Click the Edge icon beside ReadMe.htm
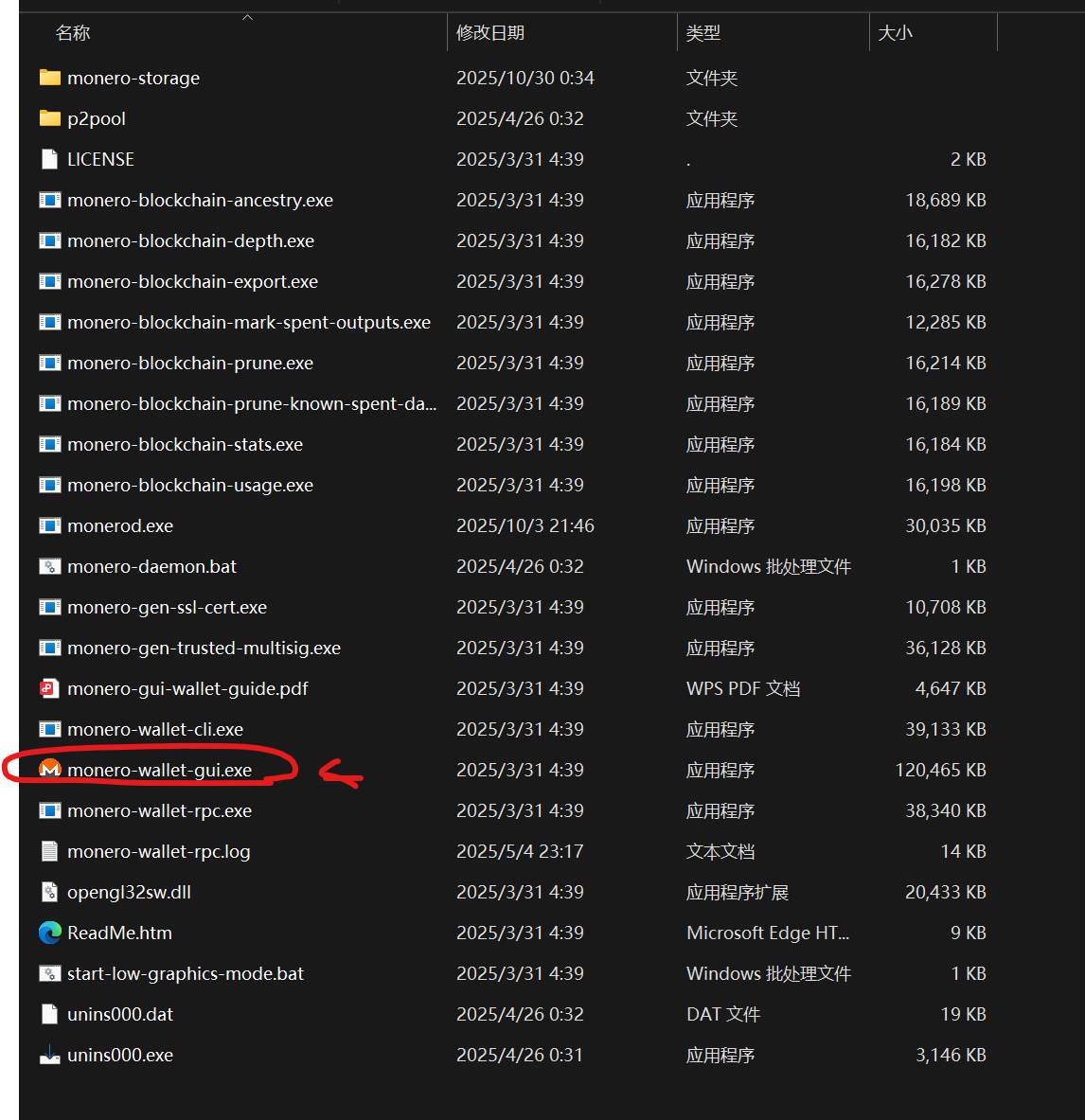This screenshot has height=1120, width=1085. click(x=49, y=933)
